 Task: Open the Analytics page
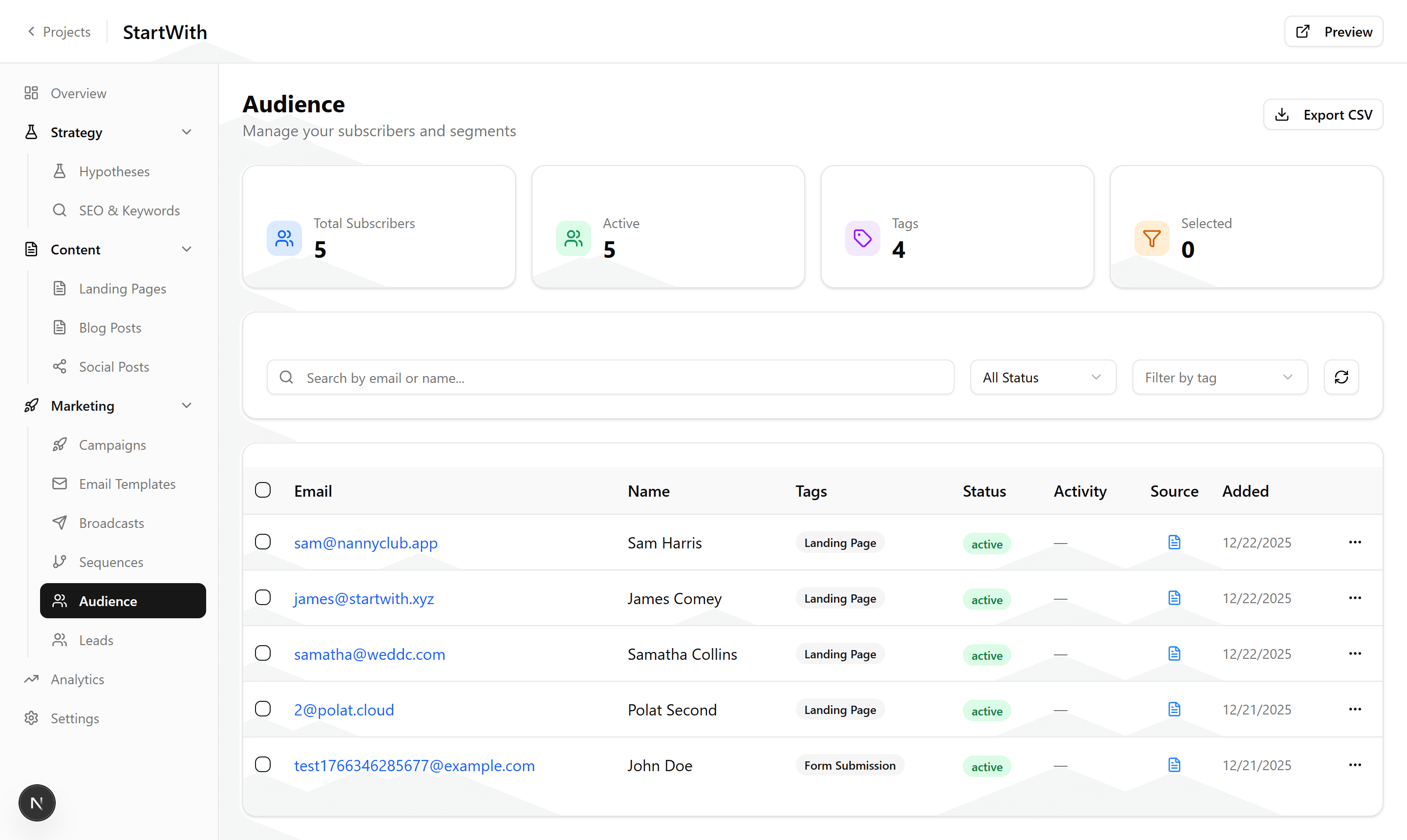click(78, 679)
